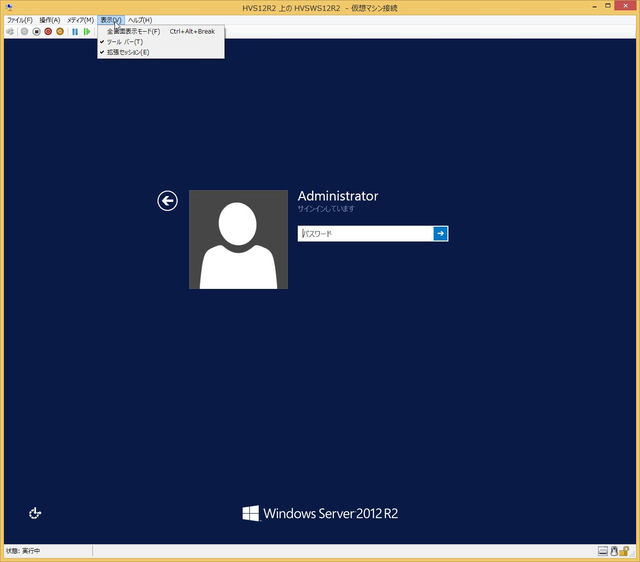Maximize the virtual machine connection window

click(x=608, y=6)
